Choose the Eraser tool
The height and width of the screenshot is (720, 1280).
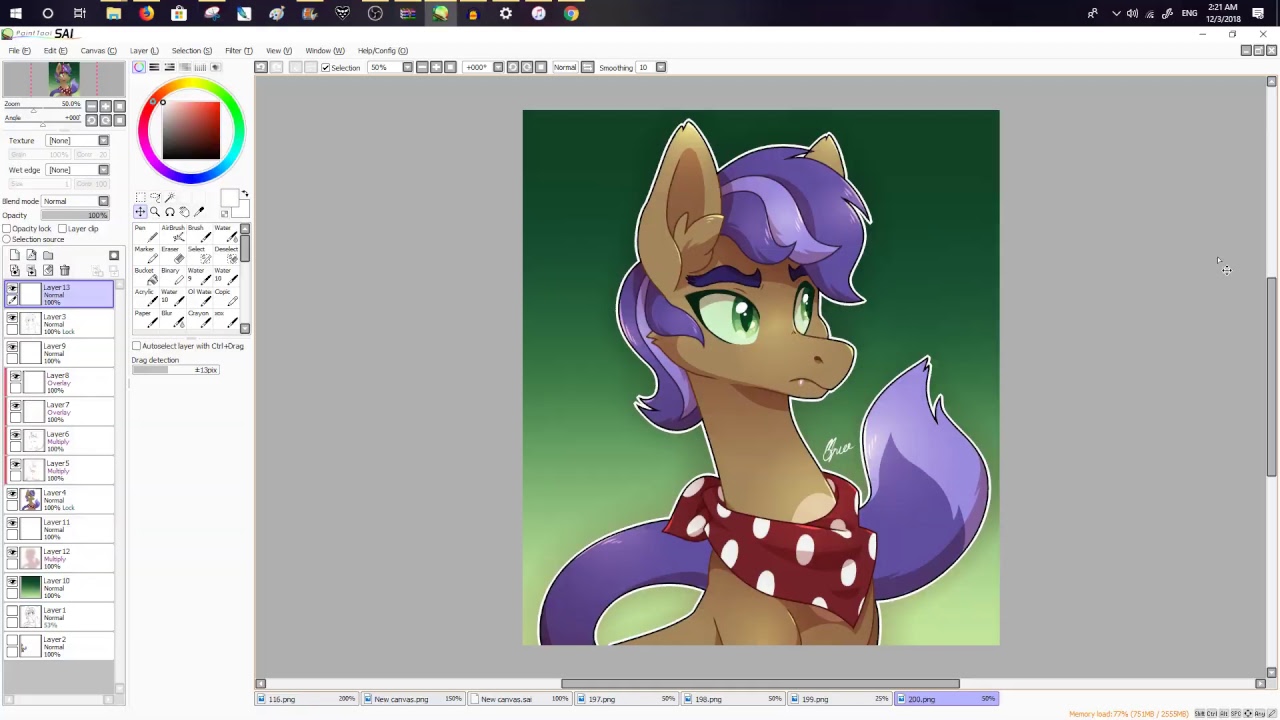click(x=174, y=255)
